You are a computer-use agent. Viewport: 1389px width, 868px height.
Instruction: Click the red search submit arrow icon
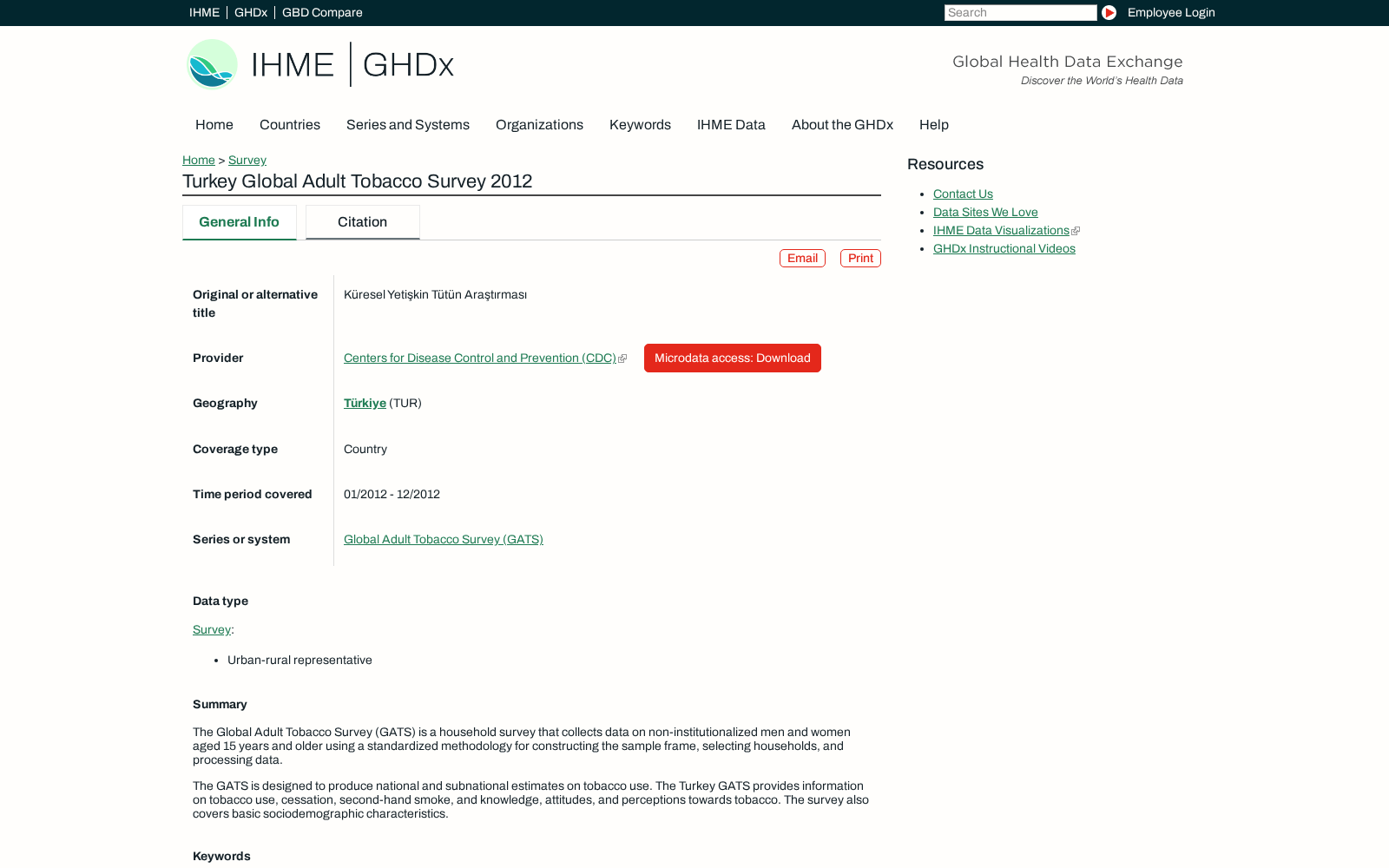click(1109, 12)
